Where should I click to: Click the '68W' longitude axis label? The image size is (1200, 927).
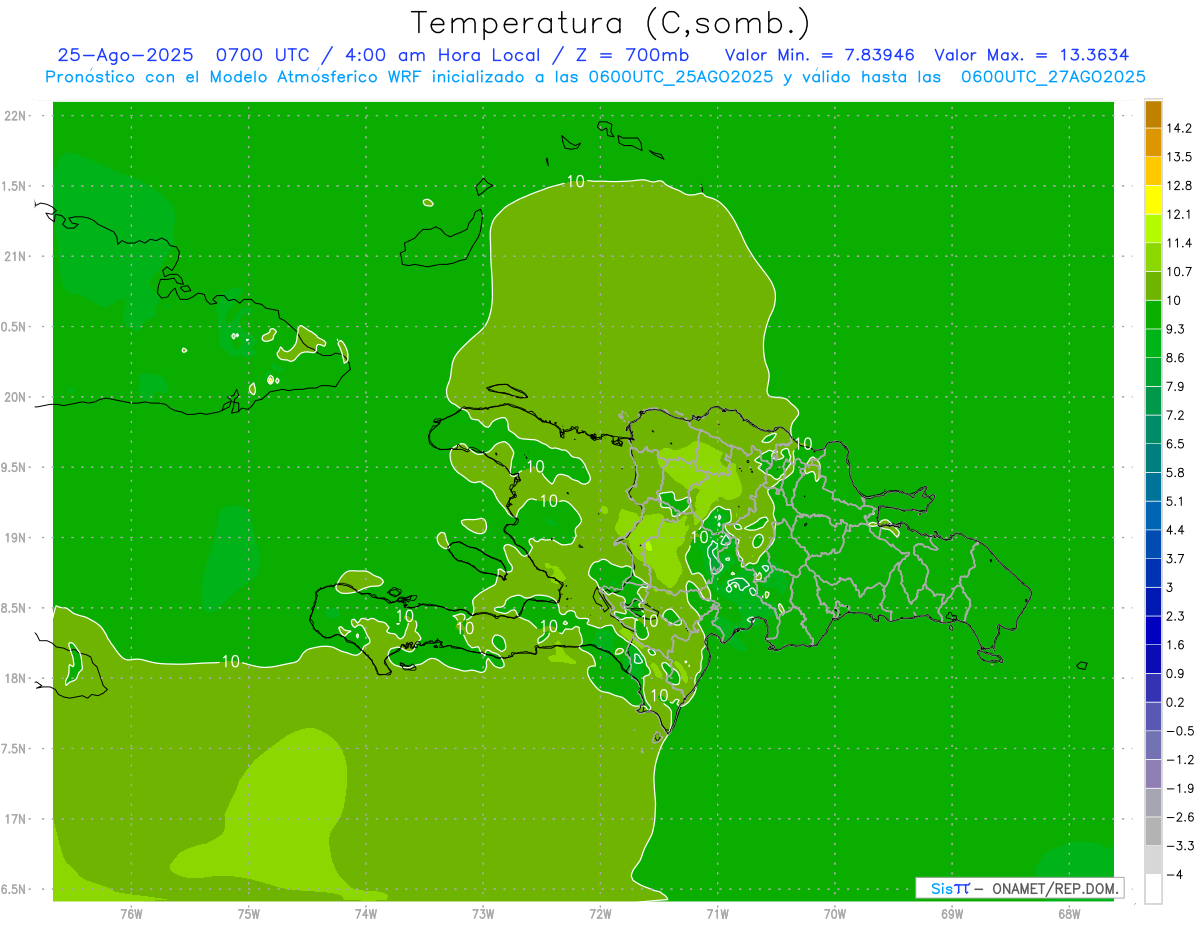coord(1068,914)
